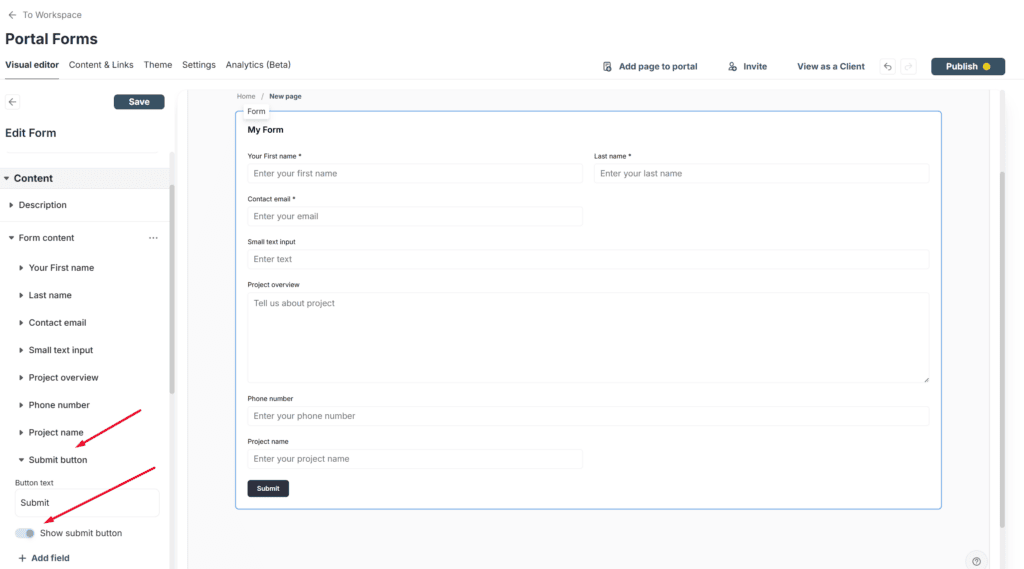Click the redo arrow icon
1024x569 pixels.
[x=908, y=67]
